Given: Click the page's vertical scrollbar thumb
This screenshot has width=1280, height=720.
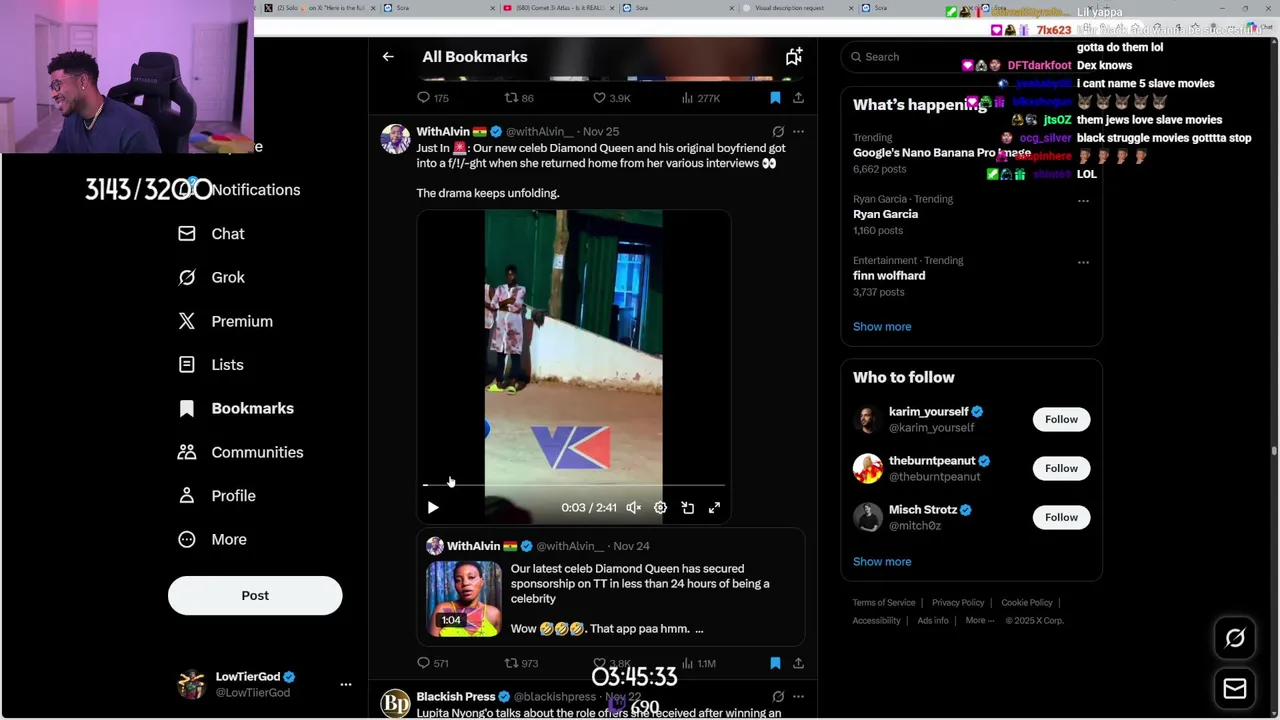Looking at the screenshot, I should tap(1274, 452).
